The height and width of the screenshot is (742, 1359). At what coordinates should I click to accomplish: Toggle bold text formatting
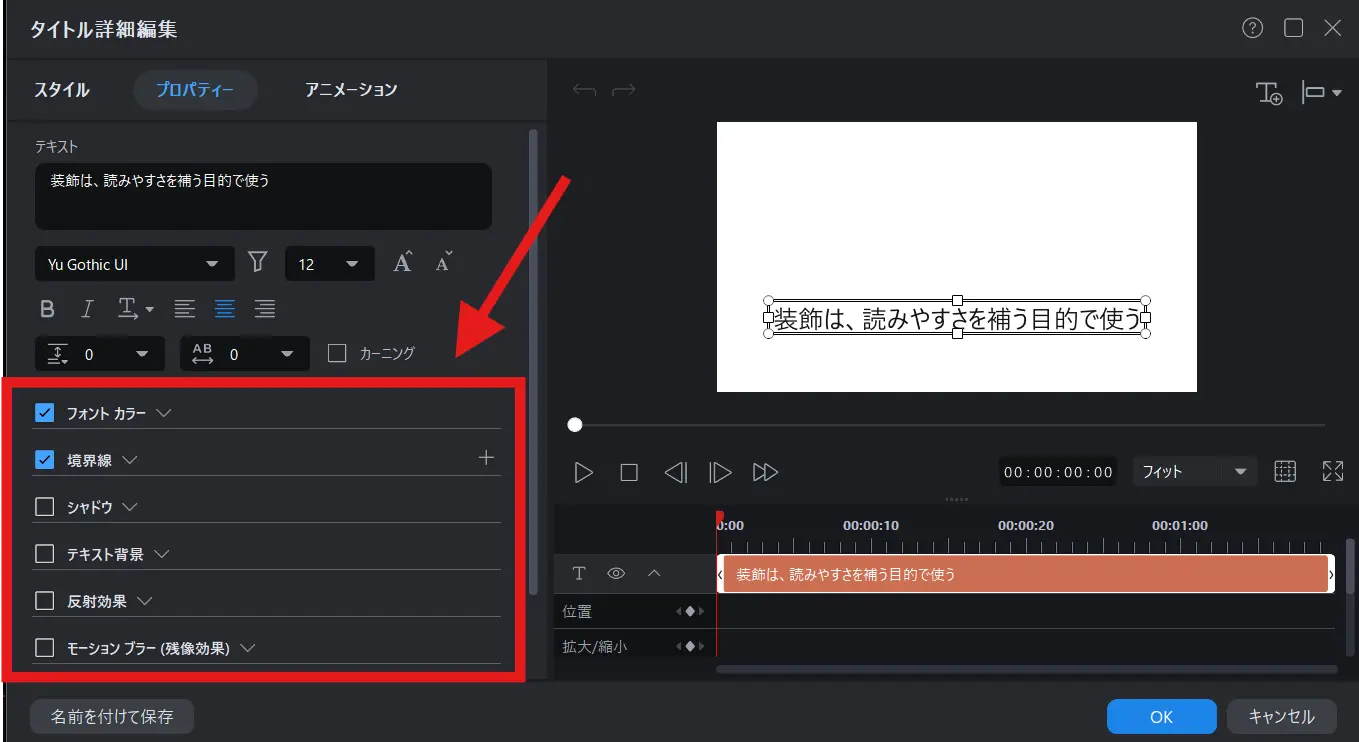(x=46, y=309)
